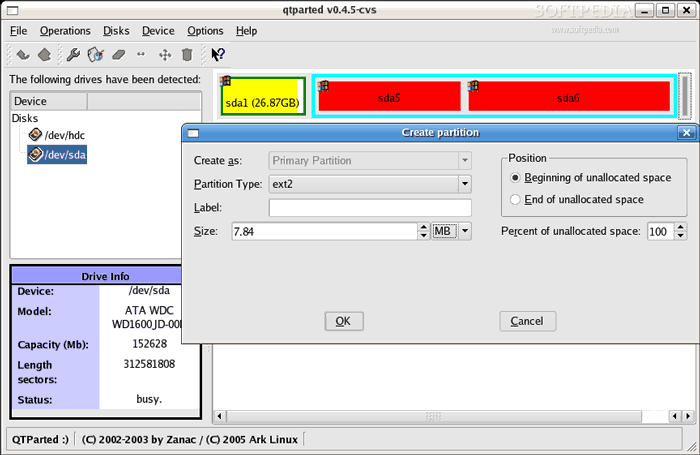Open partition Properties wrench icon
700x455 pixels.
(73, 55)
